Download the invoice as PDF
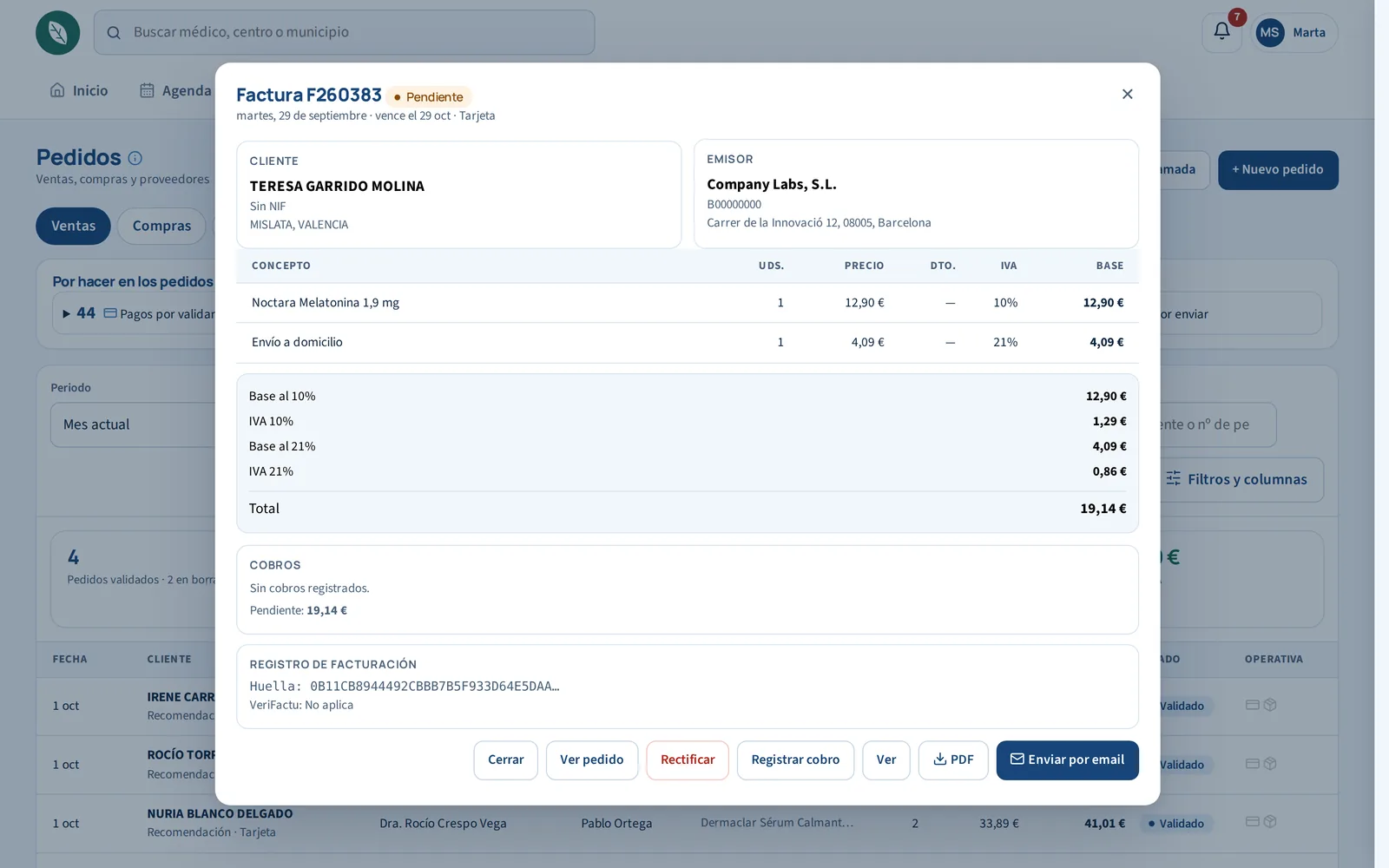Image resolution: width=1389 pixels, height=868 pixels. (x=953, y=759)
